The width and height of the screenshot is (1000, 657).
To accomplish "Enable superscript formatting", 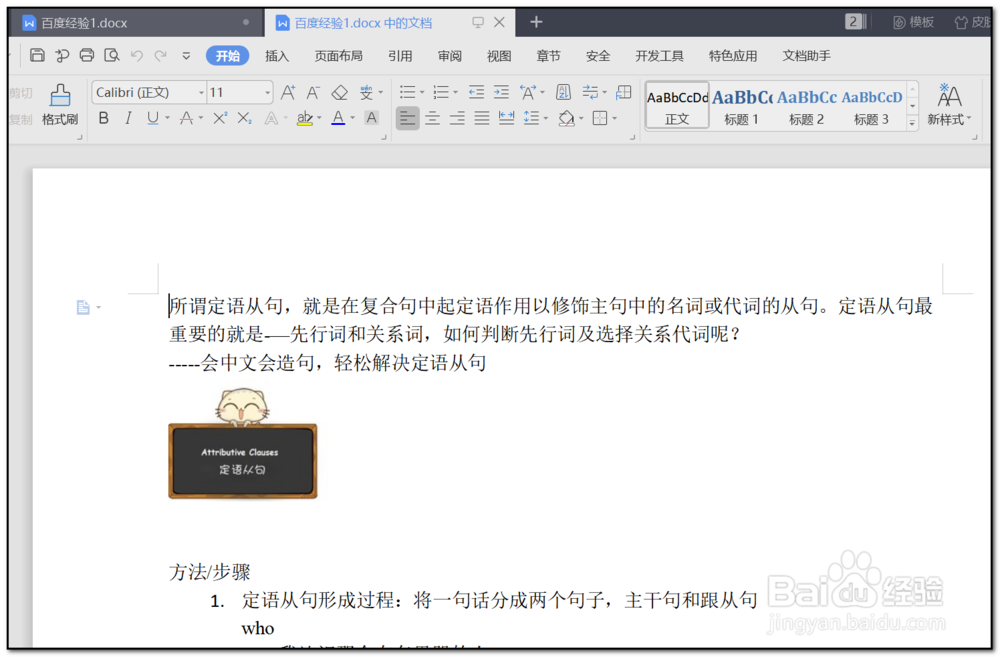I will pyautogui.click(x=218, y=117).
